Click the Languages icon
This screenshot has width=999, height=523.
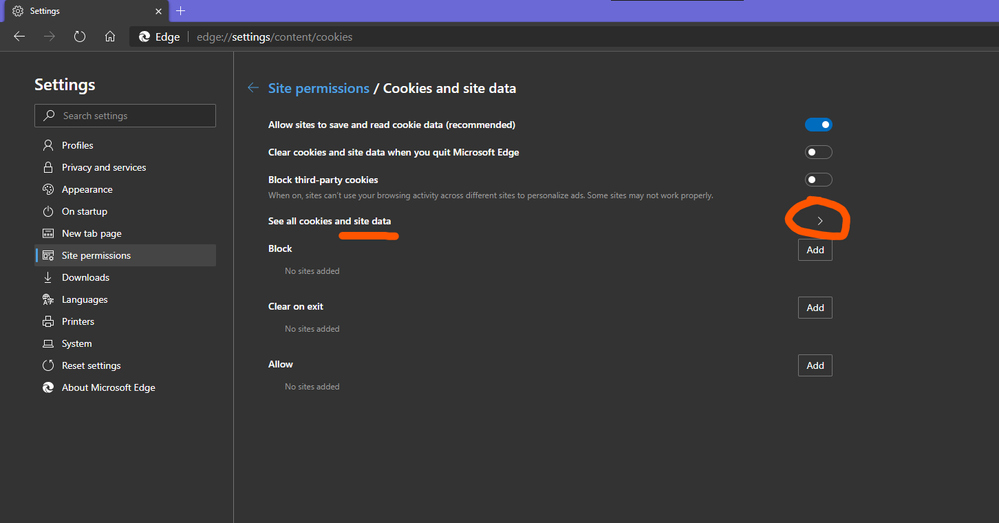click(48, 299)
